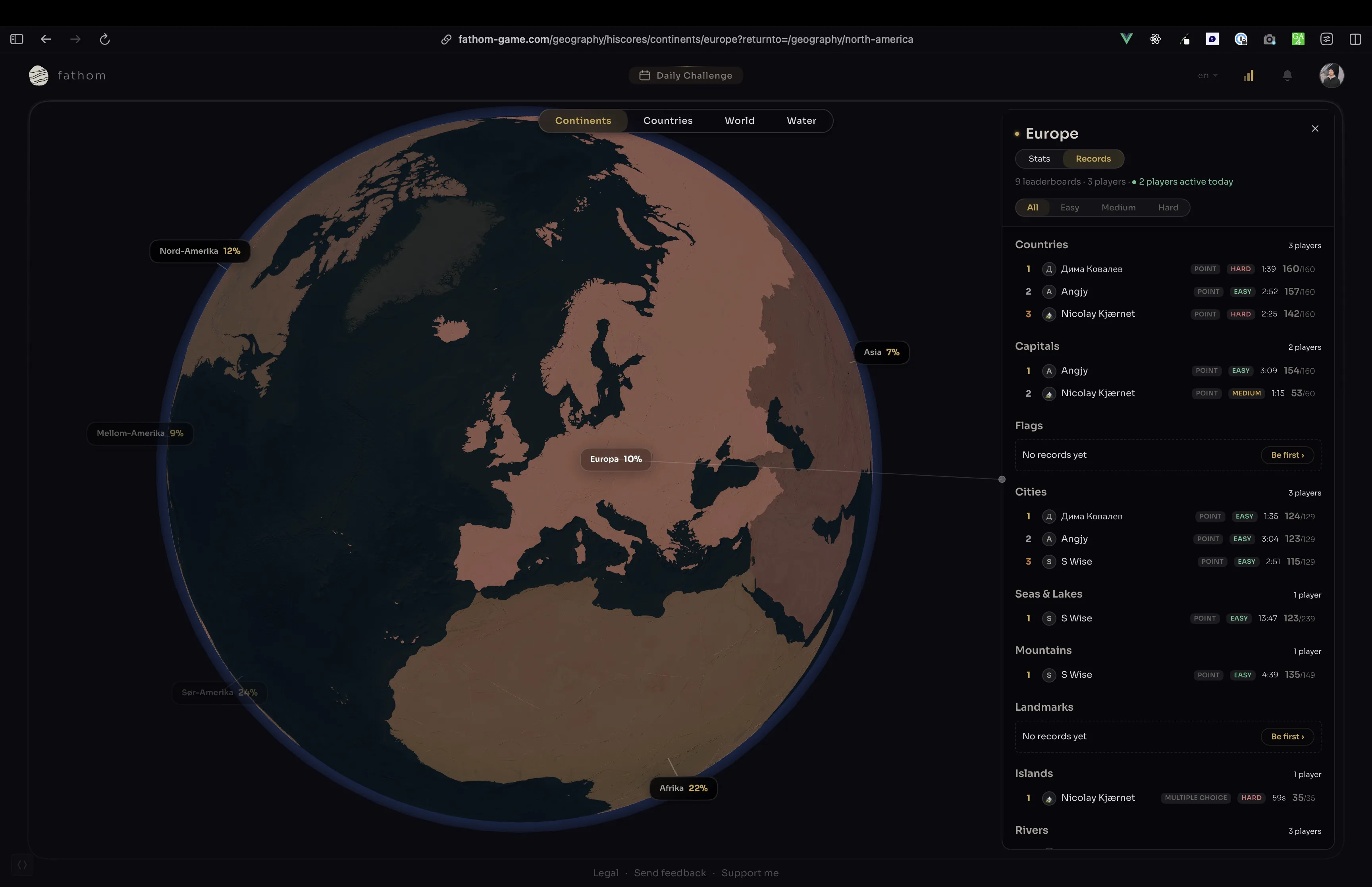
Task: Click the link icon in address bar
Action: pyautogui.click(x=446, y=39)
